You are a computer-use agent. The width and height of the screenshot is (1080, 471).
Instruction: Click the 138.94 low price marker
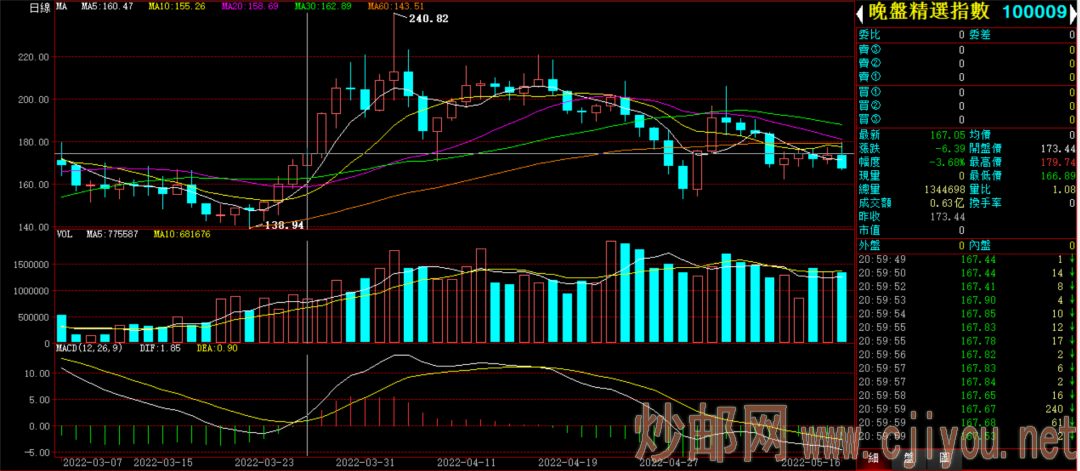coord(284,224)
